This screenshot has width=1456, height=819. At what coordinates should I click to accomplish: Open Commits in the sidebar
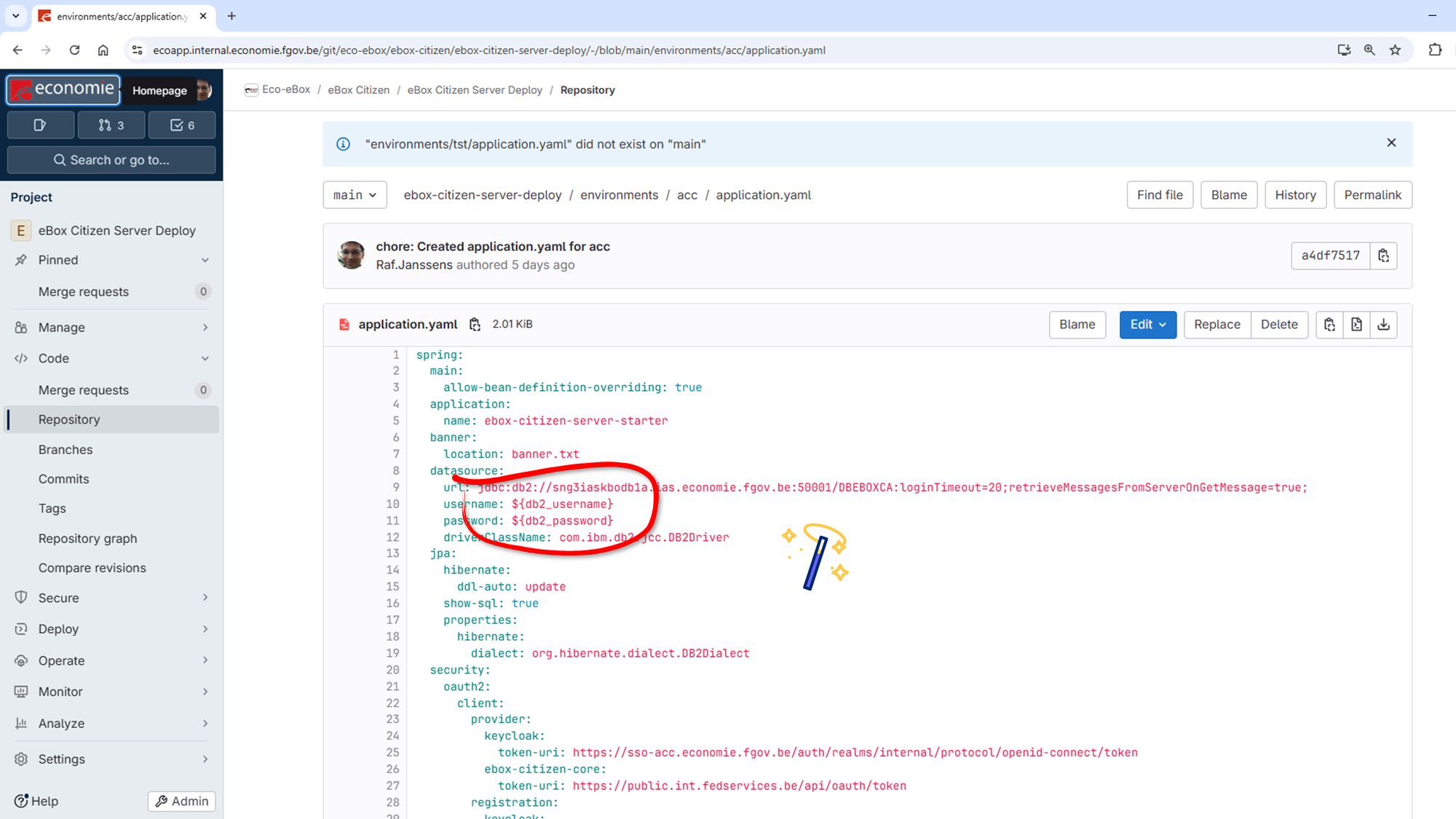(x=63, y=479)
